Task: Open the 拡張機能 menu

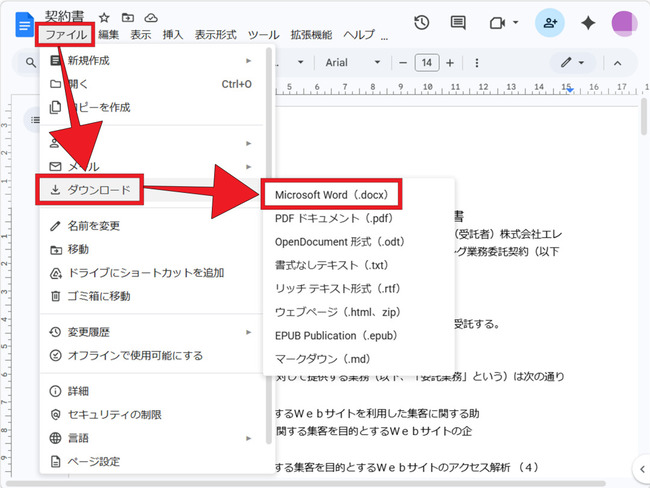Action: pos(311,35)
